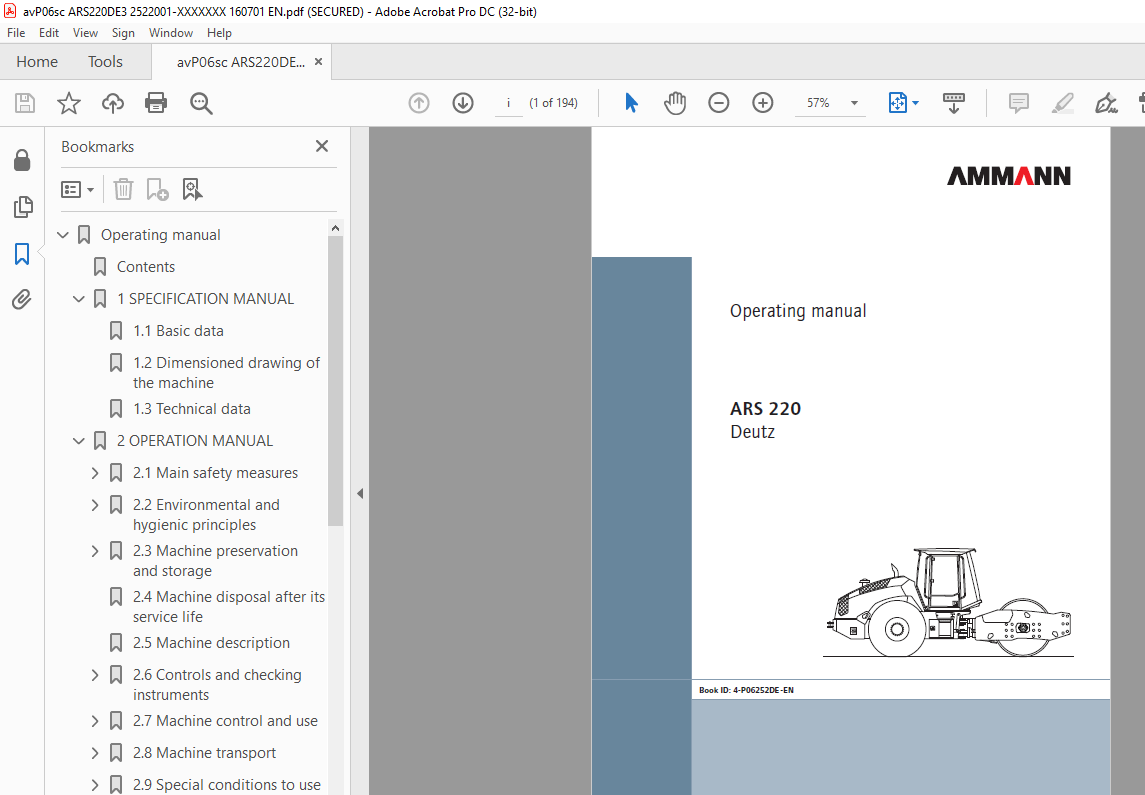Viewport: 1145px width, 795px height.
Task: Expand 2.3 Machine preservation and storage
Action: click(x=95, y=551)
